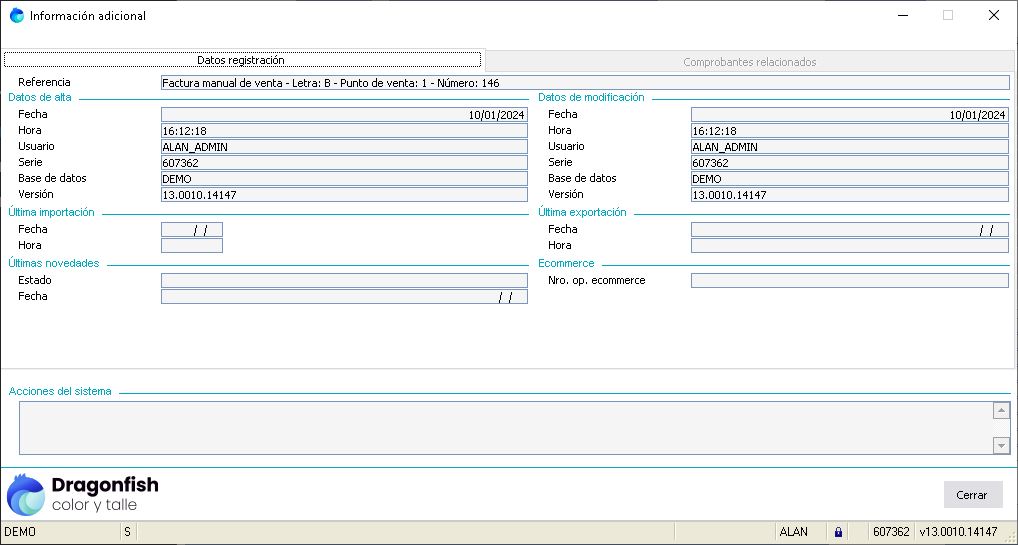Select the Datos de alta Fecha field
The width and height of the screenshot is (1018, 545).
344,115
